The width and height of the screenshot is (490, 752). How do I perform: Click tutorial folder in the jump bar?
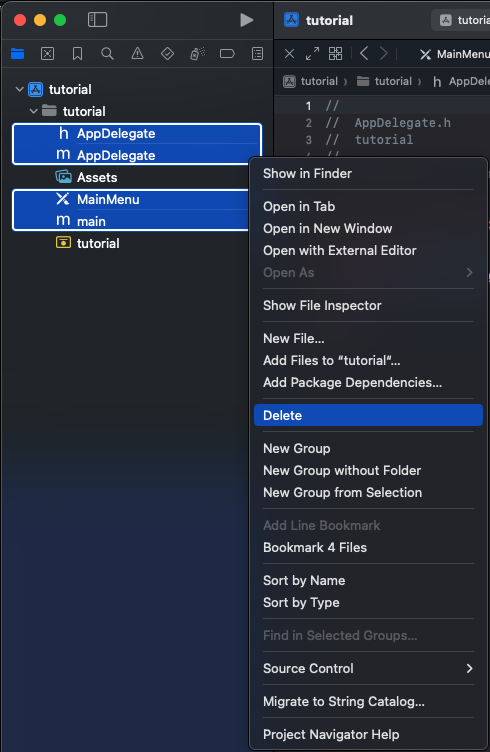[385, 82]
